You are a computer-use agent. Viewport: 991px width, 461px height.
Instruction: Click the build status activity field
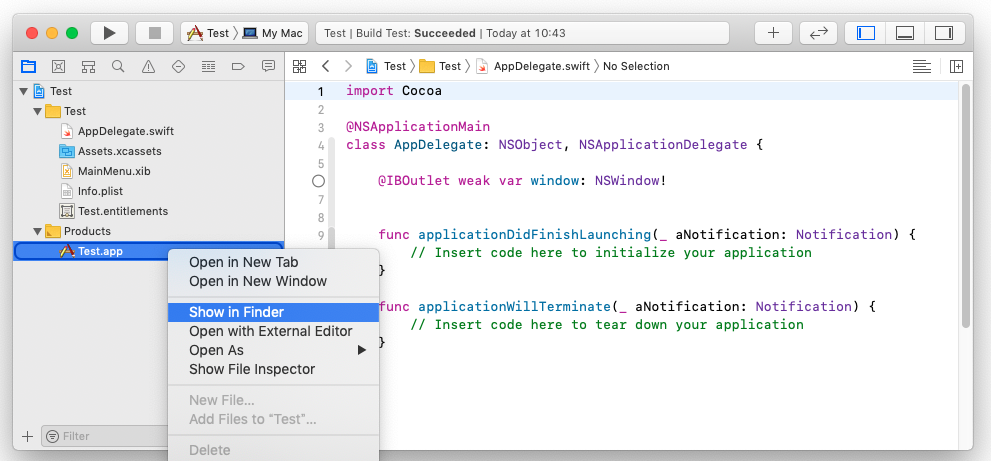[523, 33]
